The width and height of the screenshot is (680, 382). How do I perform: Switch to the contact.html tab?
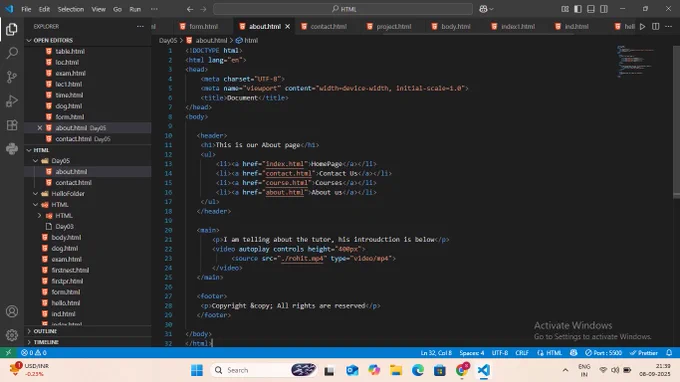click(x=328, y=26)
